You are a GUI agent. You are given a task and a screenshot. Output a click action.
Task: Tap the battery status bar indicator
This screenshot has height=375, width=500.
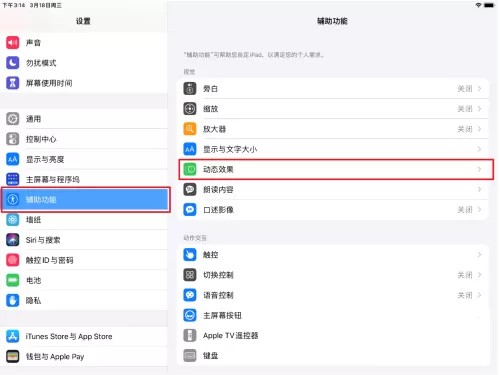click(489, 5)
